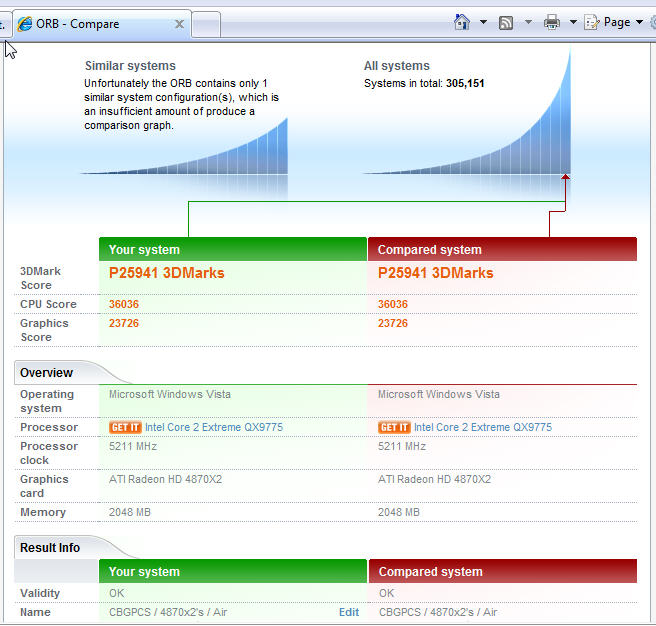Image resolution: width=656 pixels, height=626 pixels.
Task: Click the Edit link next to Name
Action: 349,612
